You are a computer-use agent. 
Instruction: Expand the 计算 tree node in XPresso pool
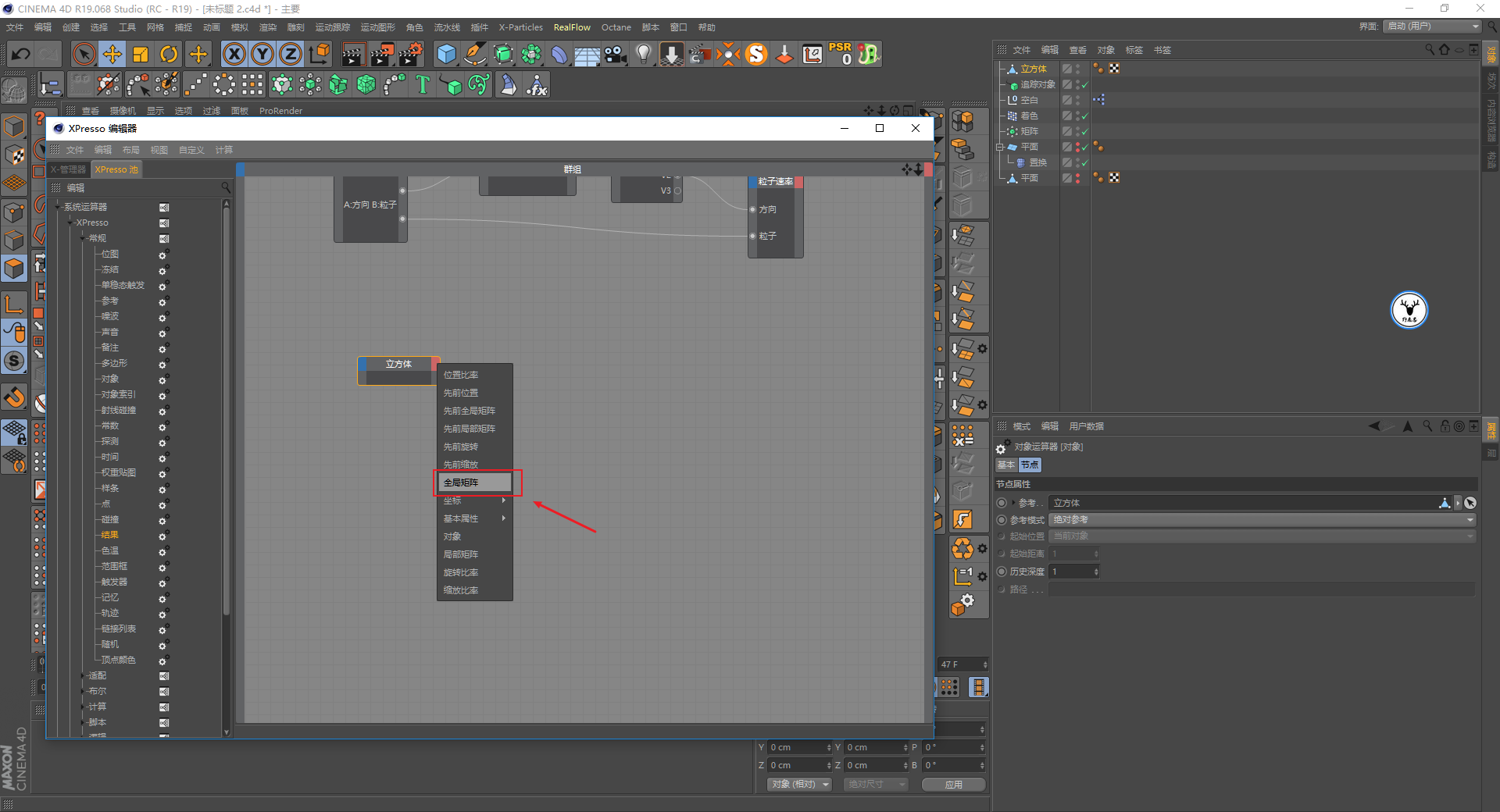(x=83, y=707)
